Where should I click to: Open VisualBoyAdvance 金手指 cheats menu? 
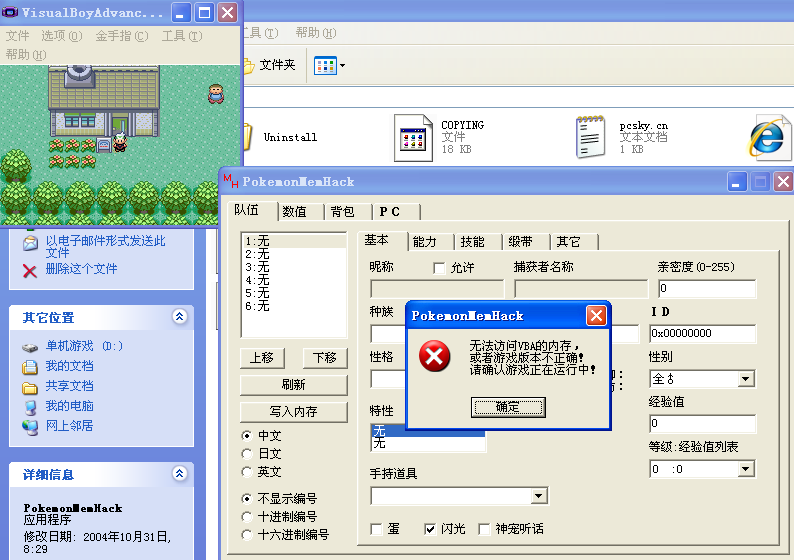click(122, 36)
